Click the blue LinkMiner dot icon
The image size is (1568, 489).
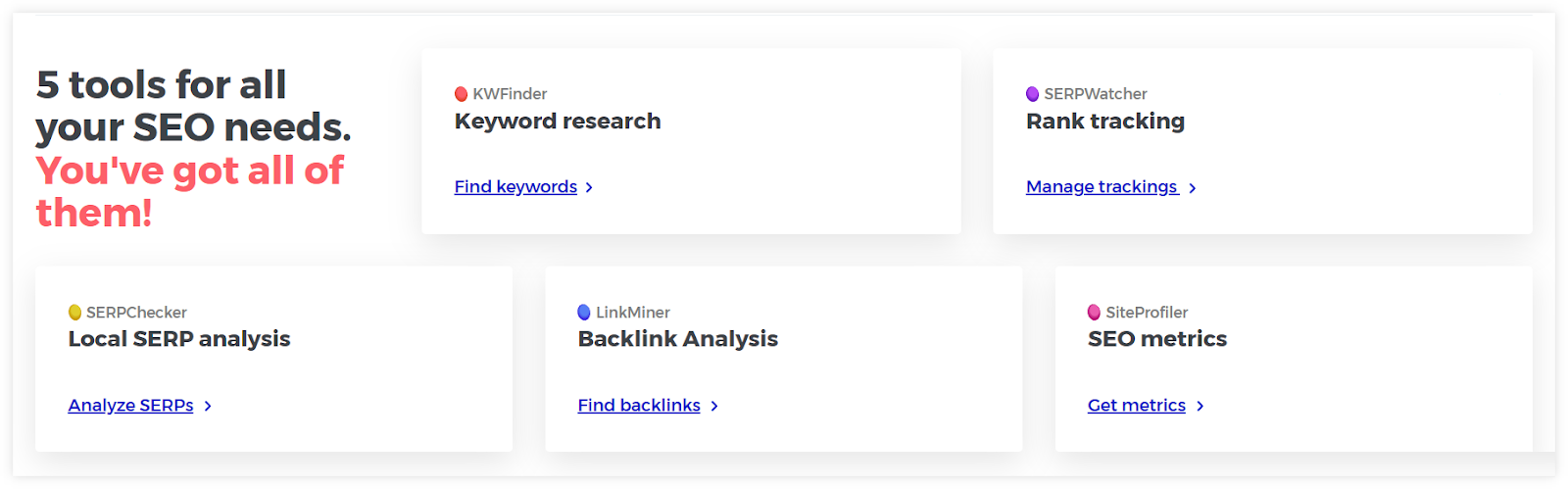pyautogui.click(x=584, y=313)
